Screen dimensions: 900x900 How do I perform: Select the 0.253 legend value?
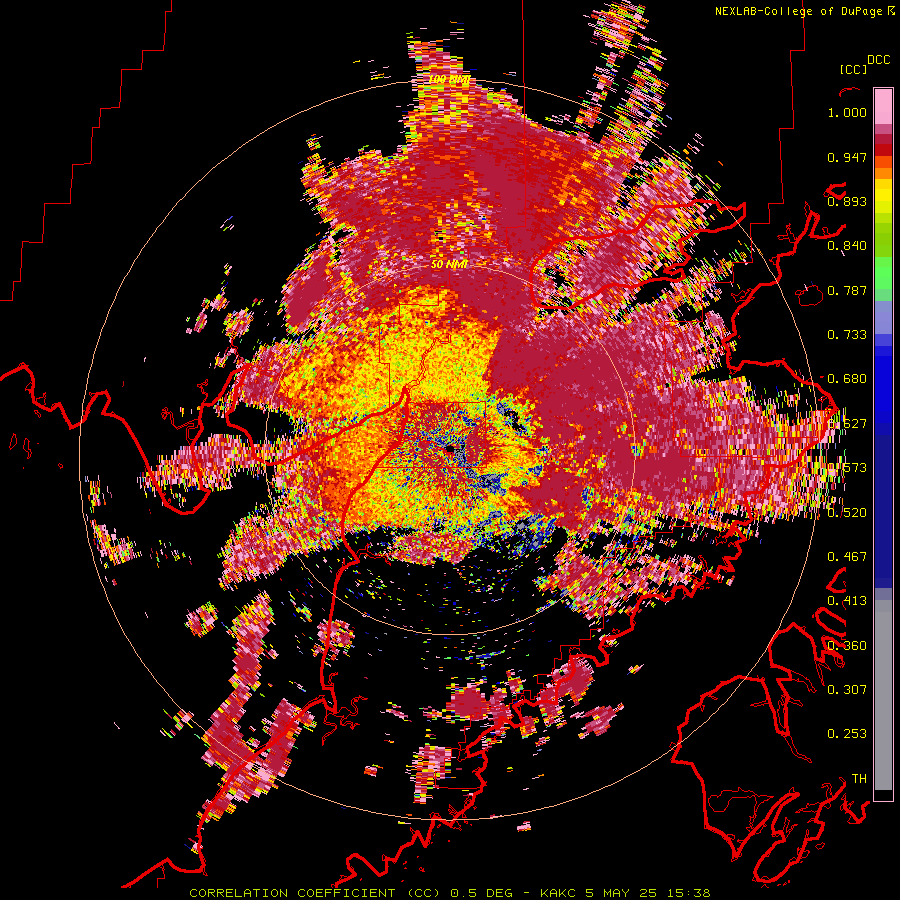click(x=847, y=734)
